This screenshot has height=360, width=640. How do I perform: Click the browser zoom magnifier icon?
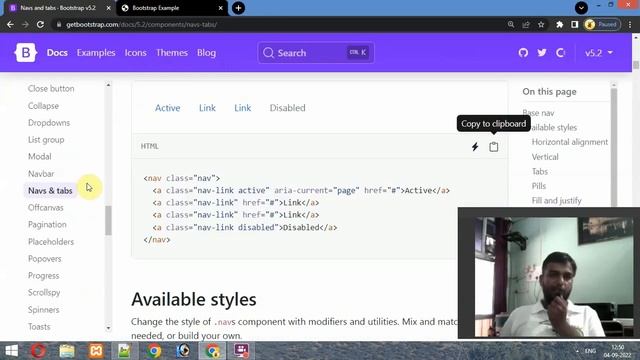(511, 24)
